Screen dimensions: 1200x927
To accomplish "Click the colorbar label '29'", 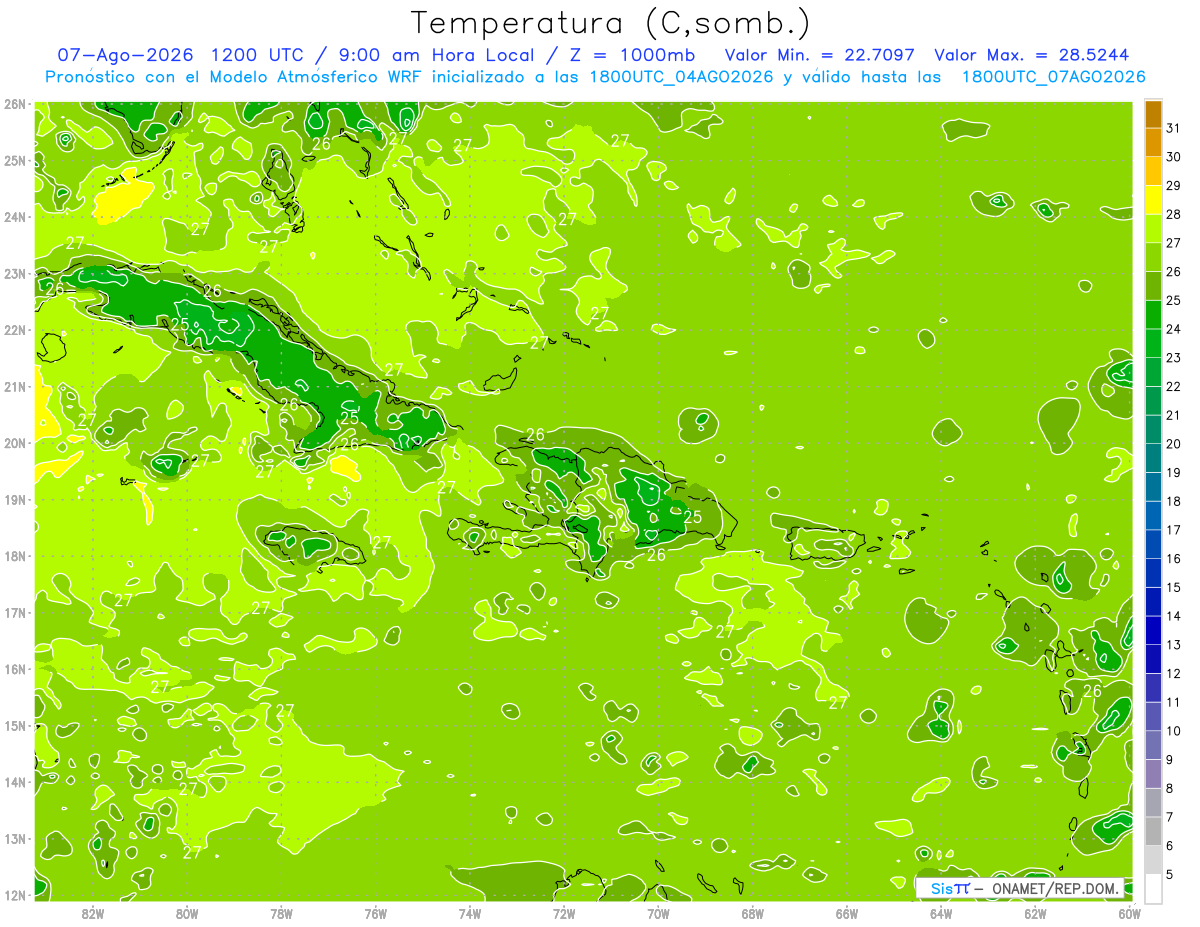I will tap(1173, 186).
